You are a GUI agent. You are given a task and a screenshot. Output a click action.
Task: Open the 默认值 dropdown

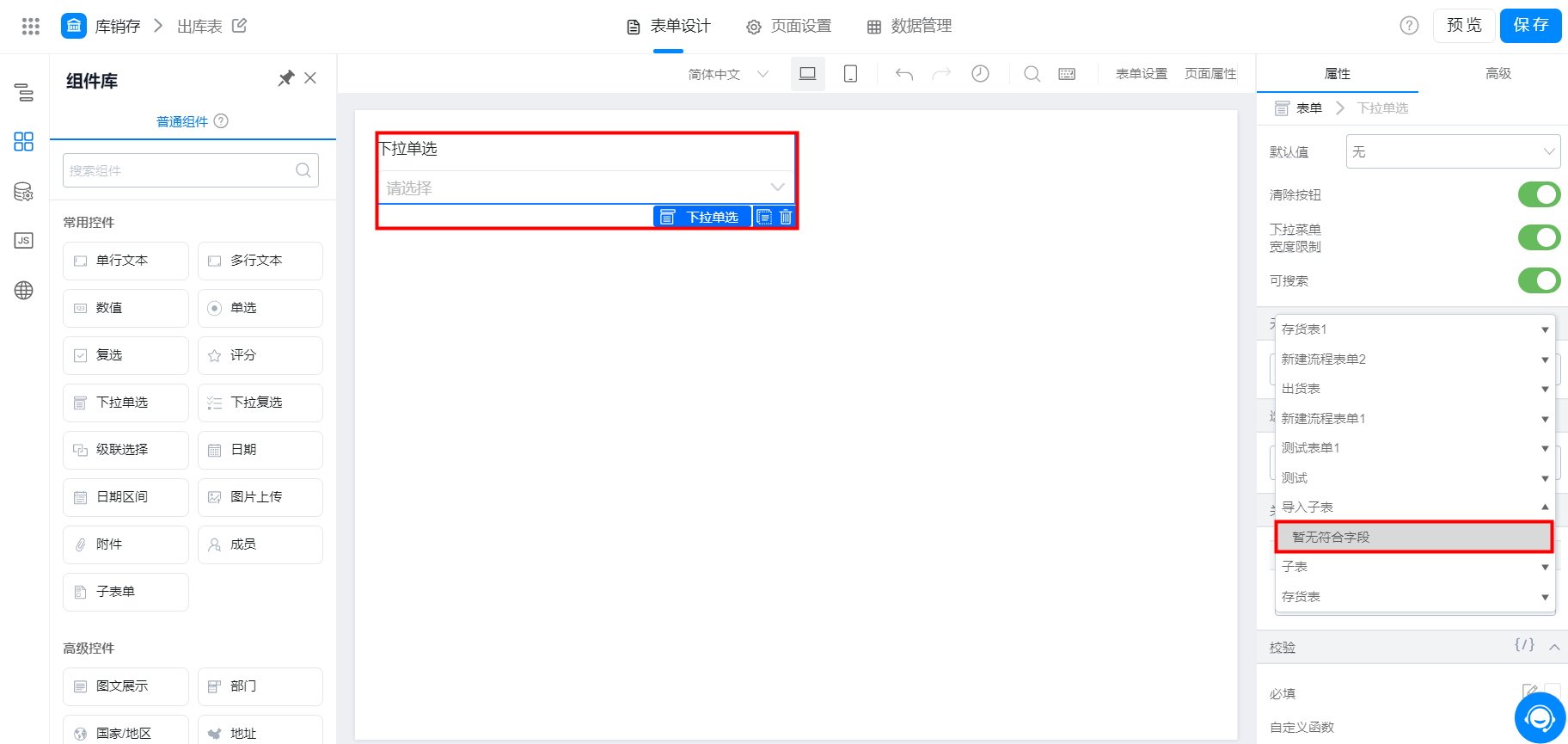coord(1453,151)
